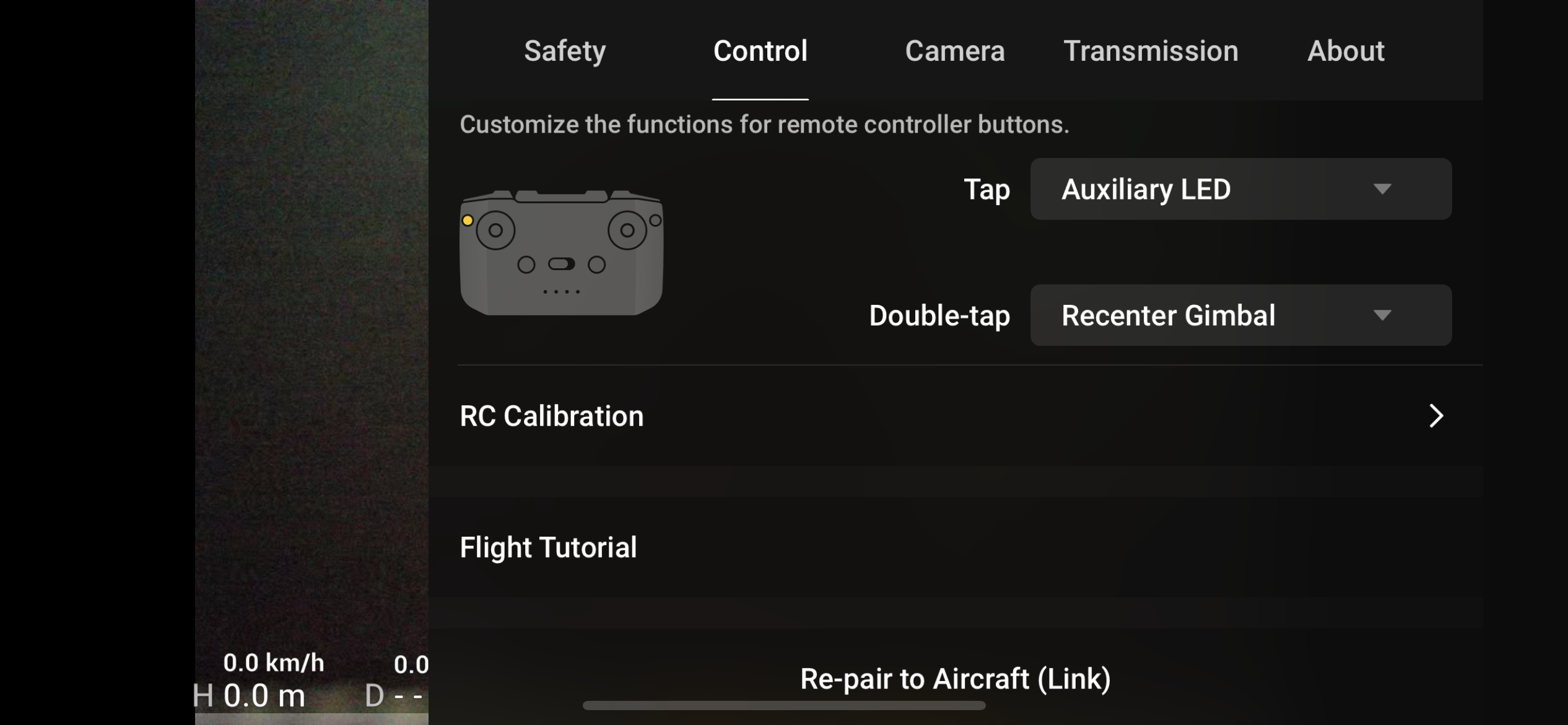Tap the home gesture bar at bottom
The image size is (1568, 725).
(783, 706)
